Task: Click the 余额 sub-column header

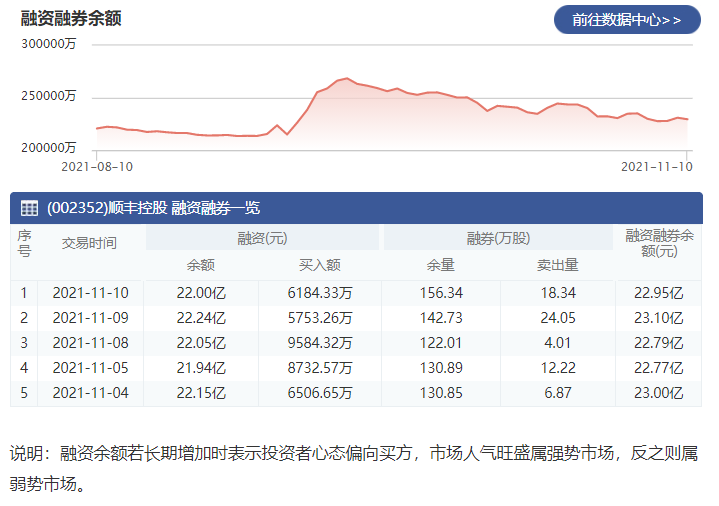Action: [x=201, y=265]
